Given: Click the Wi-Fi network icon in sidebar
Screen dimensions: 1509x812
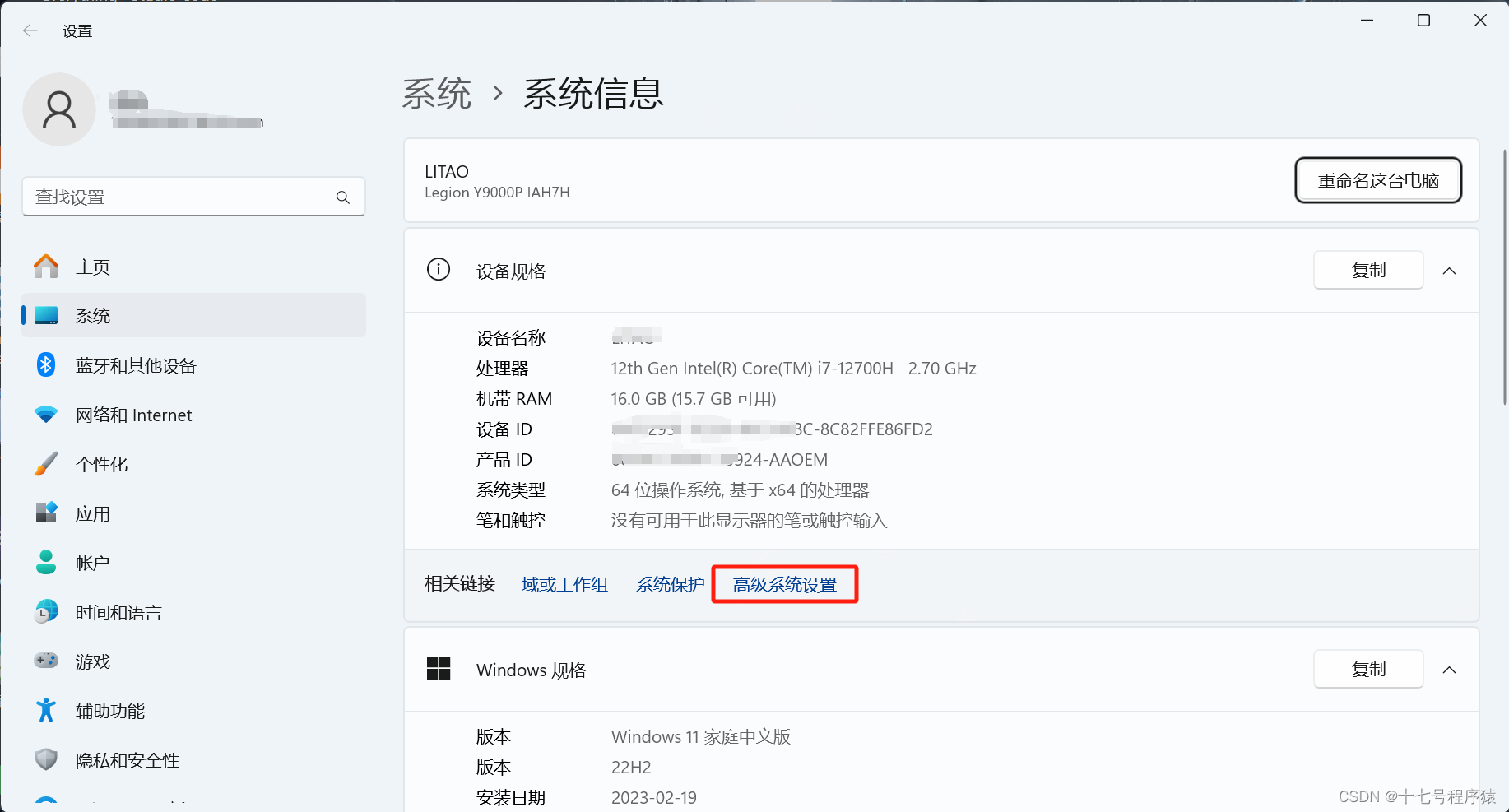Looking at the screenshot, I should 46,415.
